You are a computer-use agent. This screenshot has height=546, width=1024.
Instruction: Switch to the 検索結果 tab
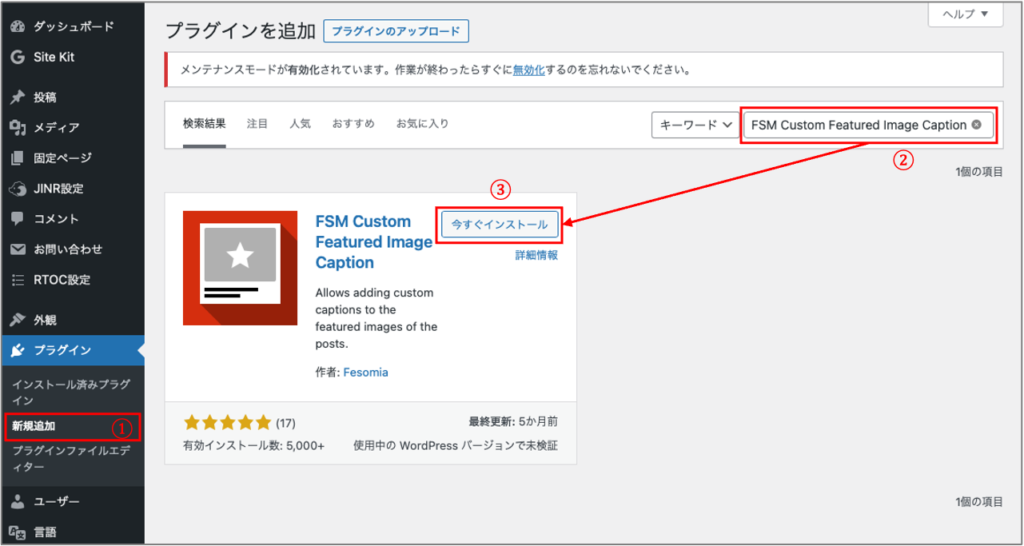(x=204, y=123)
